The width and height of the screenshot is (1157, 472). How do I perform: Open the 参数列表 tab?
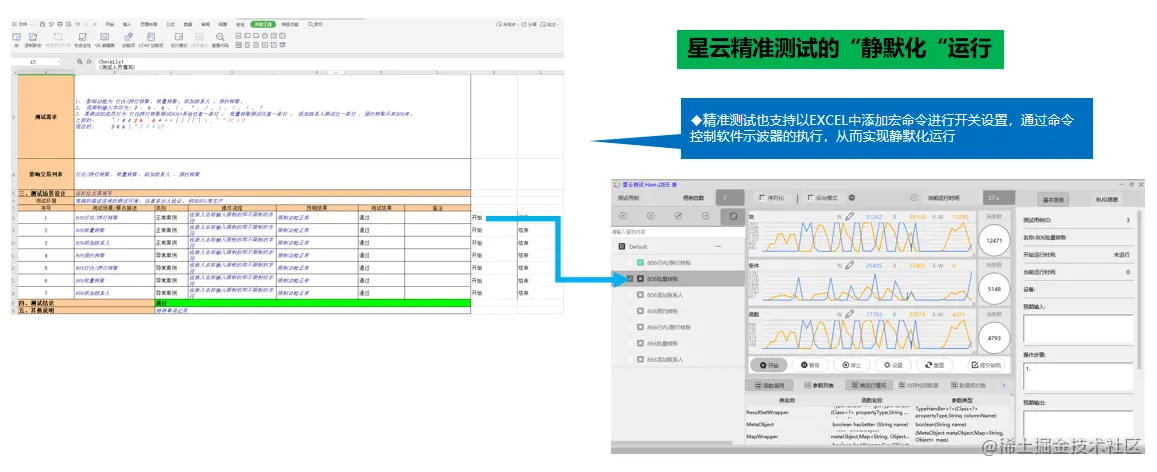[818, 386]
